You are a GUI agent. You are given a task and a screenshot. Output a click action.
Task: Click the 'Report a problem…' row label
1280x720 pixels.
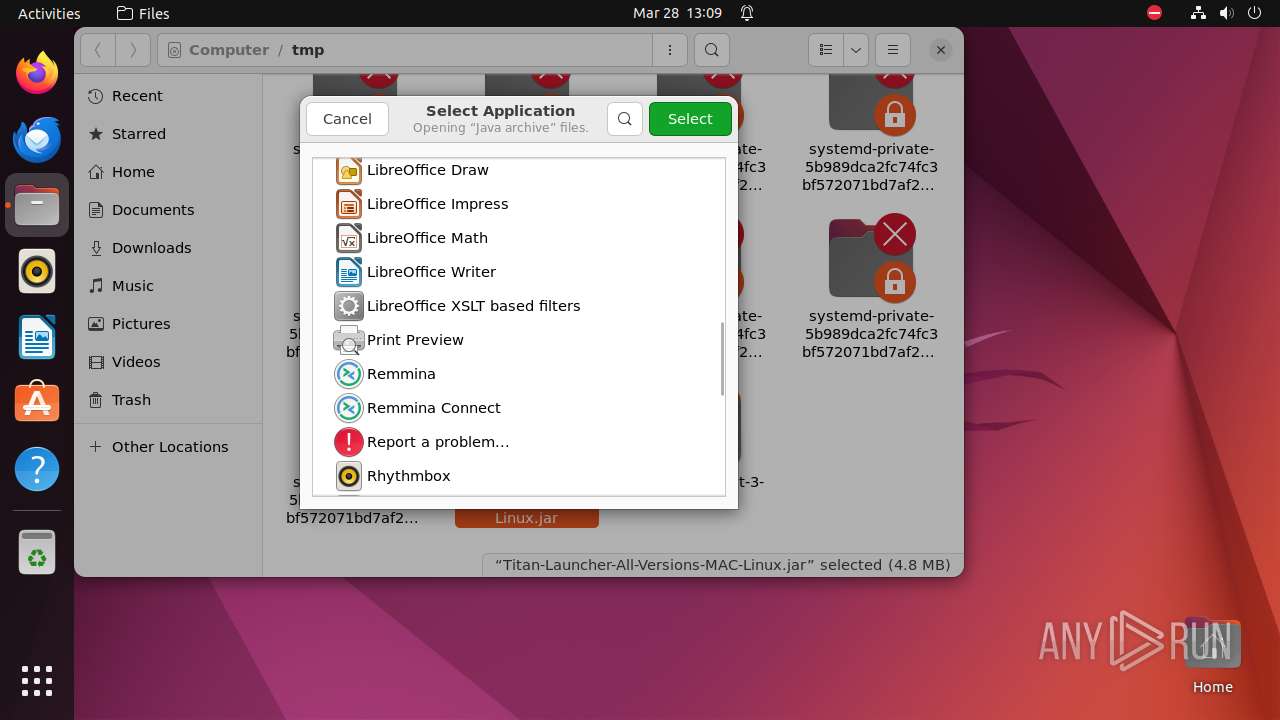pyautogui.click(x=438, y=442)
